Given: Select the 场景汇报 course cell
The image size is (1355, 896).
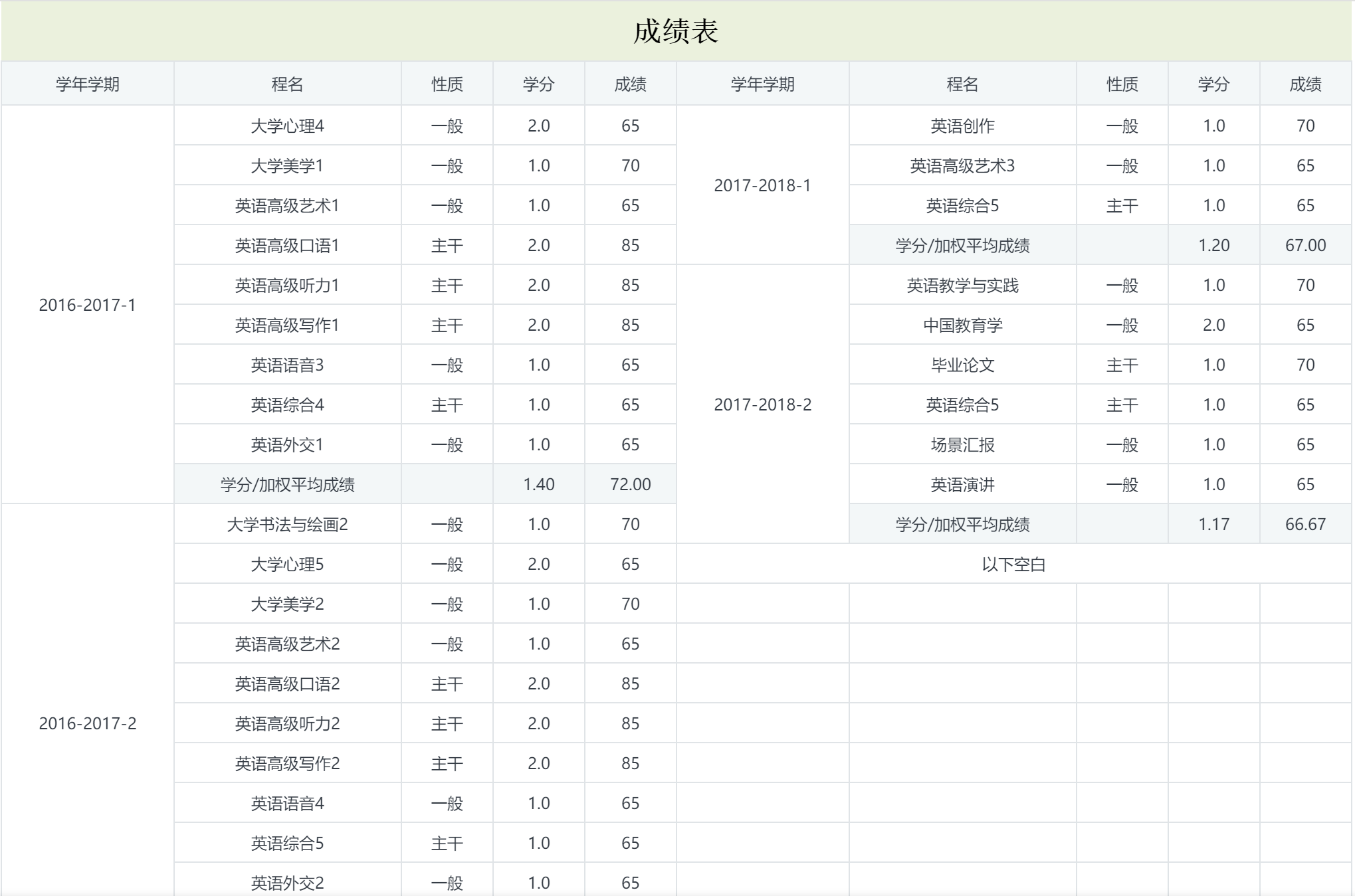Looking at the screenshot, I should [962, 444].
